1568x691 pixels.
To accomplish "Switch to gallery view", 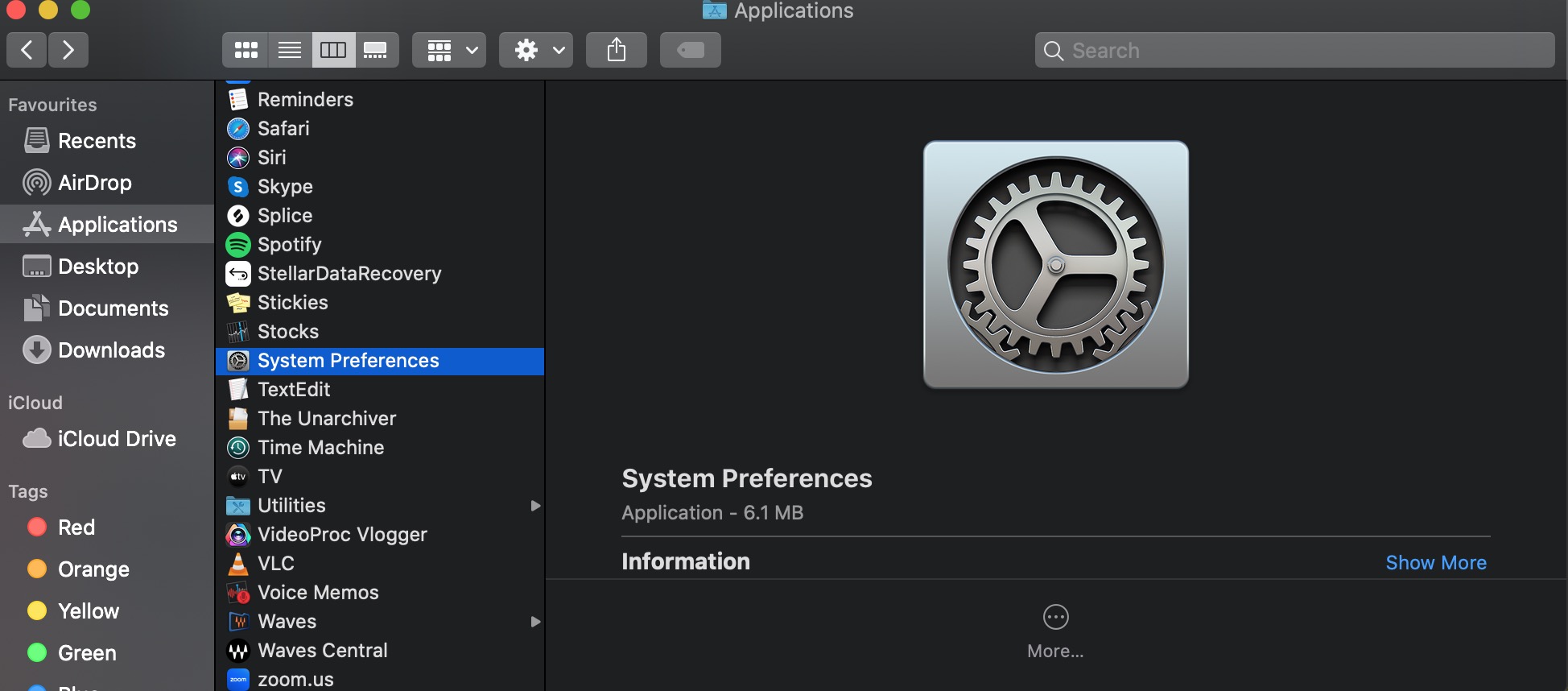I will click(376, 50).
